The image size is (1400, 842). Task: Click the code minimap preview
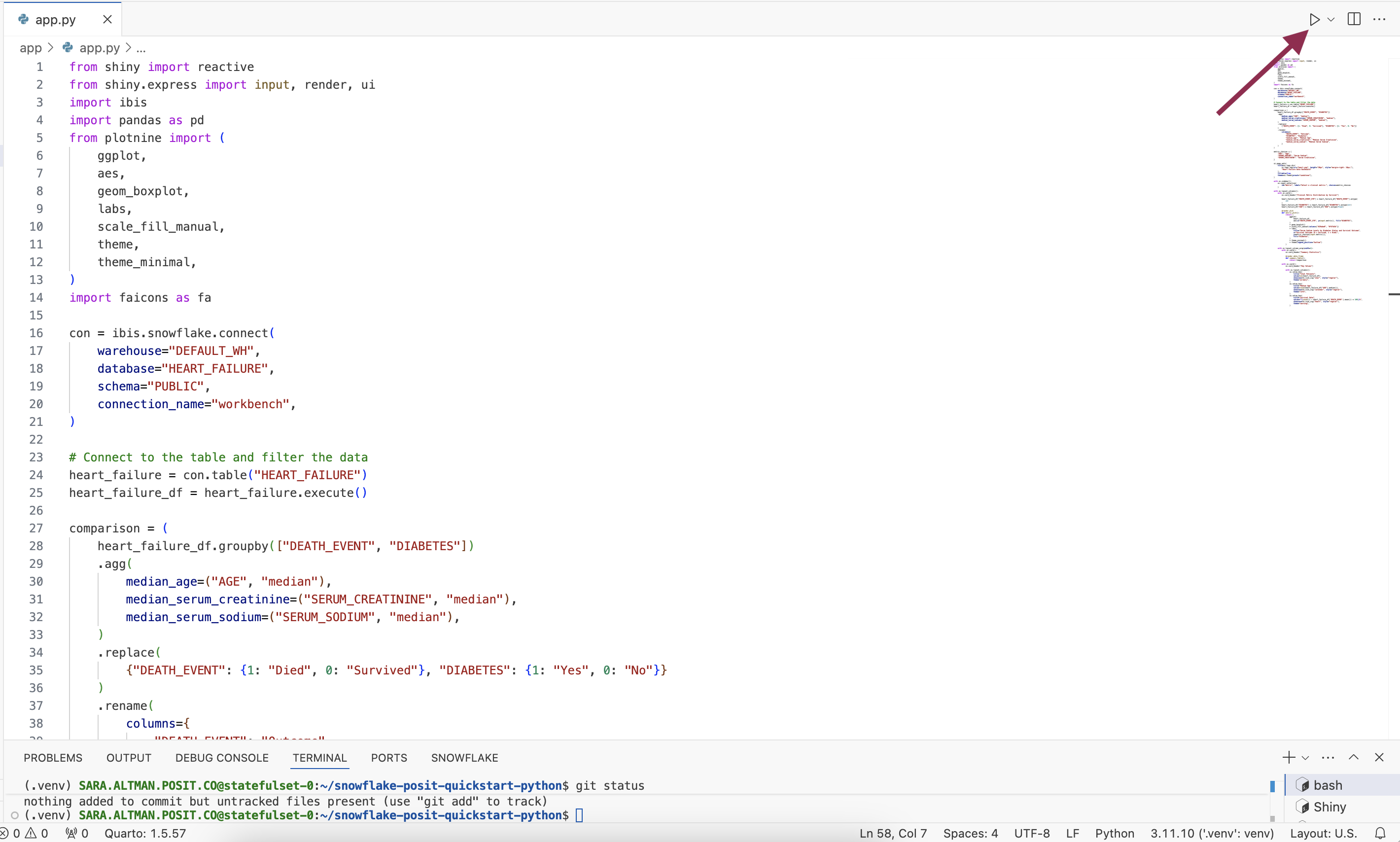[x=1316, y=181]
